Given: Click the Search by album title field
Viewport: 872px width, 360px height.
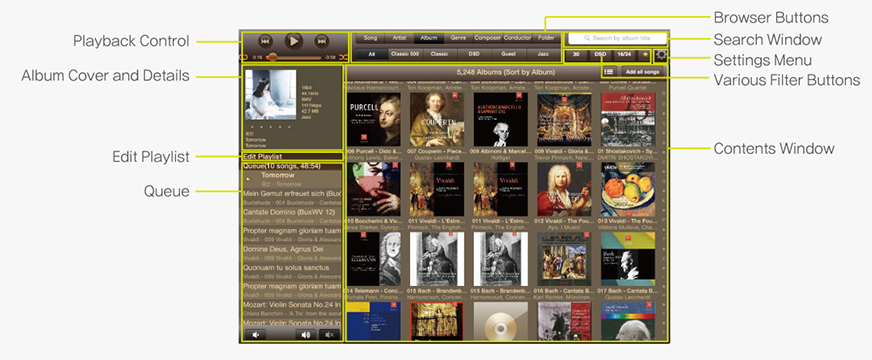Looking at the screenshot, I should point(616,38).
